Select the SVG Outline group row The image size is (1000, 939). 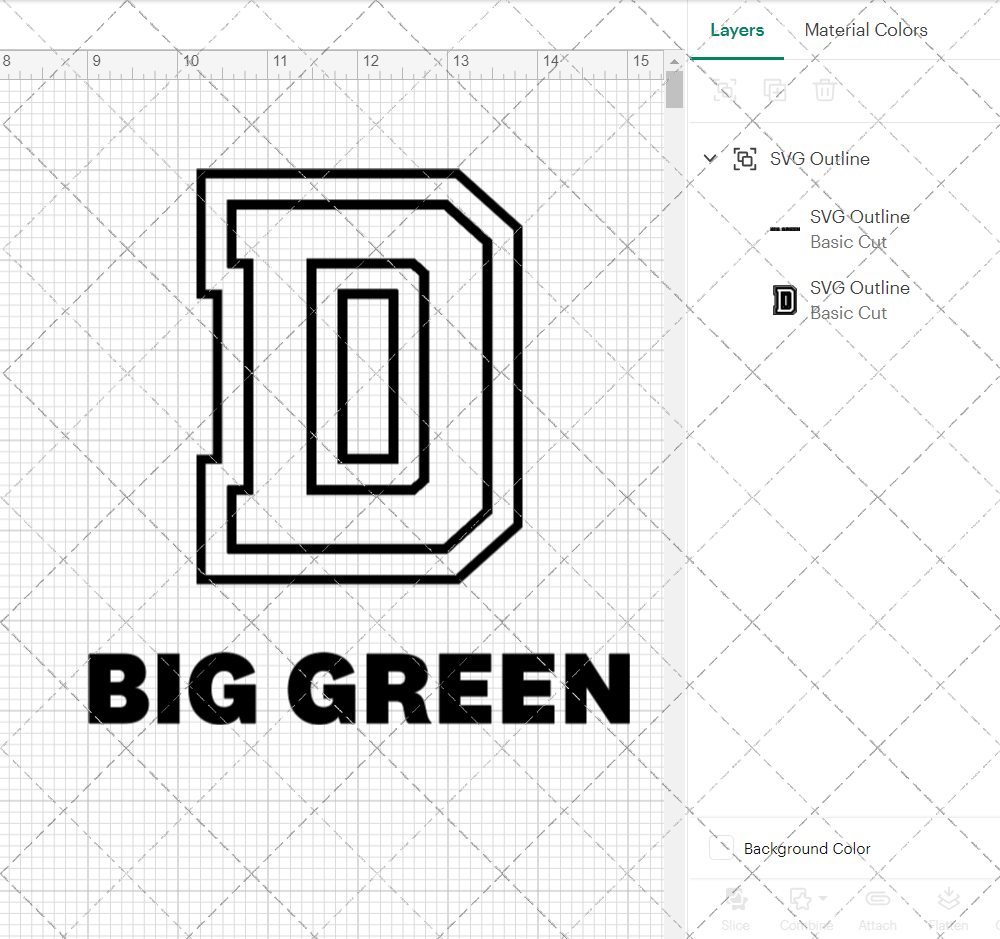point(844,159)
